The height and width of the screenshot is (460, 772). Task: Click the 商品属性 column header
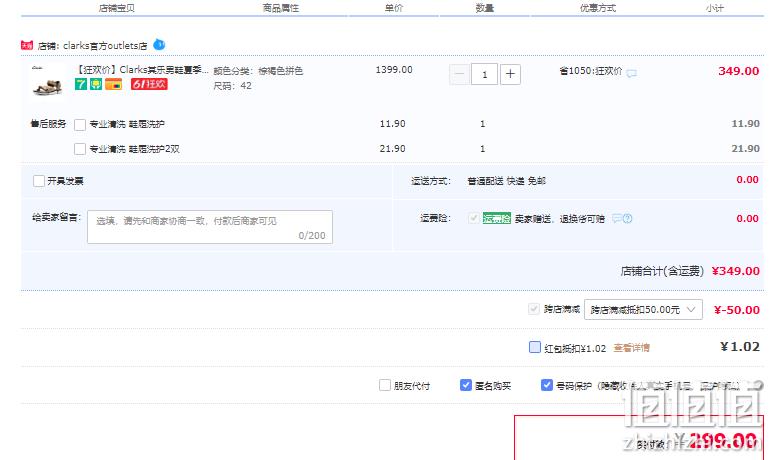(281, 8)
